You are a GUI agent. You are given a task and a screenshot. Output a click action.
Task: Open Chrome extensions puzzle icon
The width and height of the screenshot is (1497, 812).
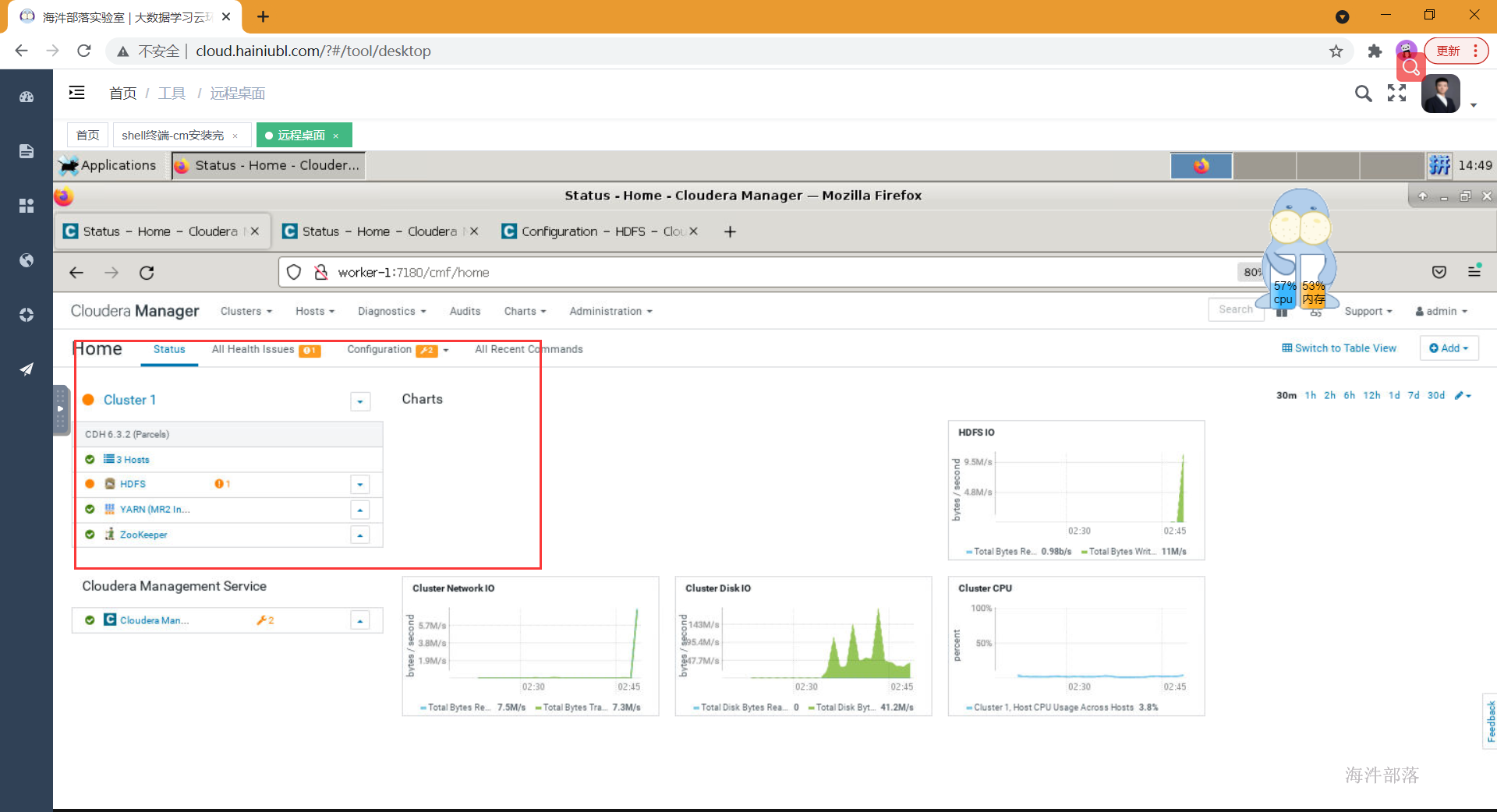coord(1375,51)
